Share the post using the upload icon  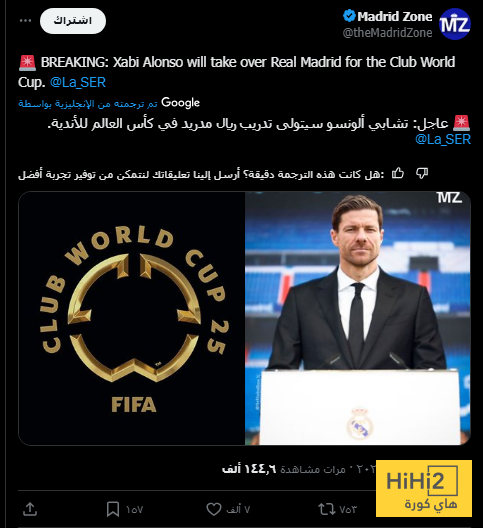pos(30,509)
